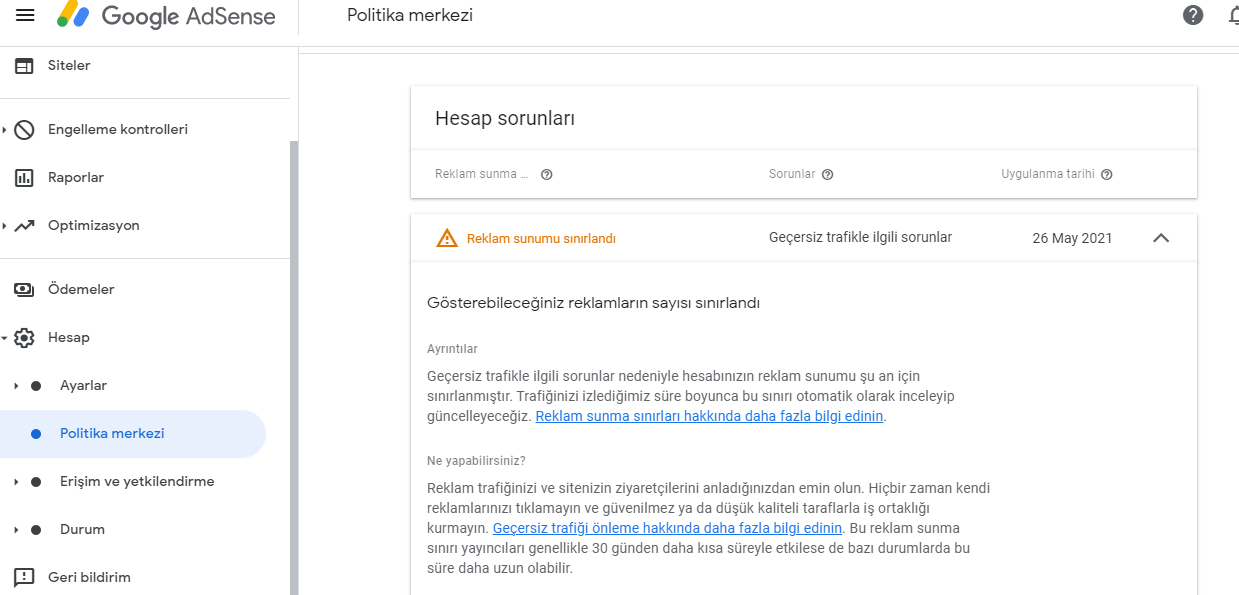Collapse the Reklam sunumu sınırlandı row
Viewport: 1239px width, 595px height.
click(x=1161, y=238)
